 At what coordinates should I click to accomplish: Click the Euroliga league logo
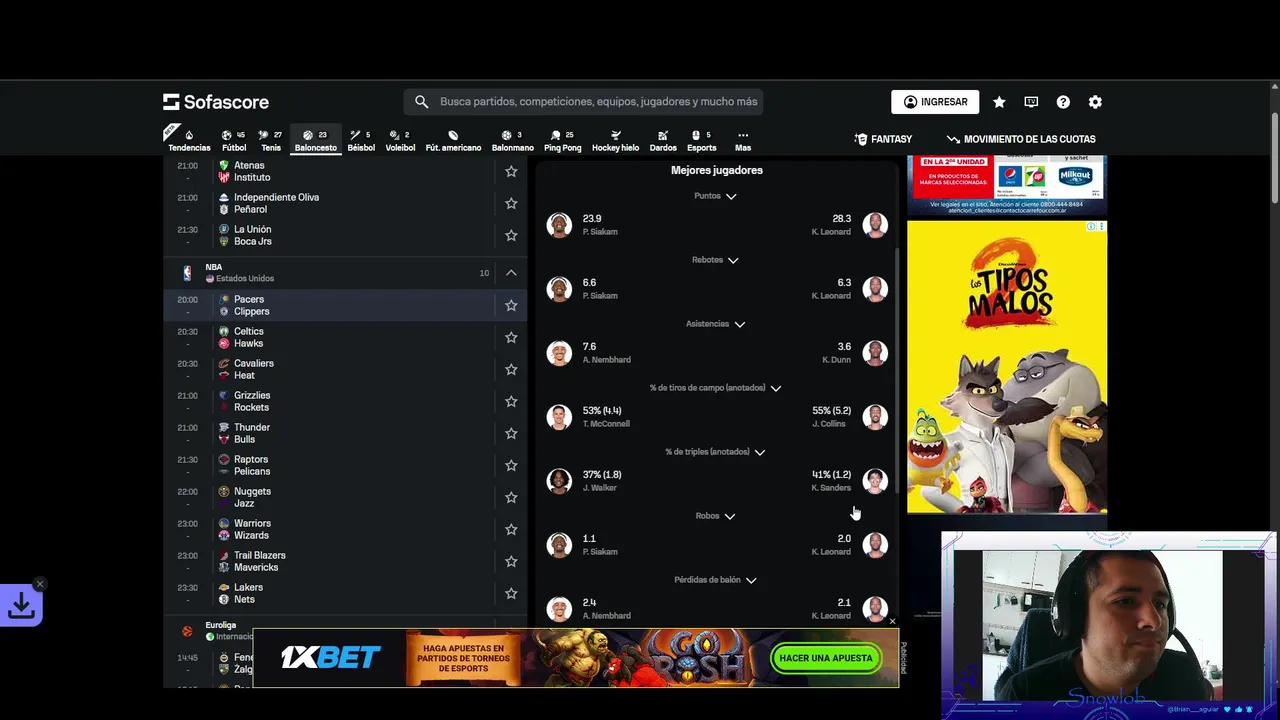[187, 631]
